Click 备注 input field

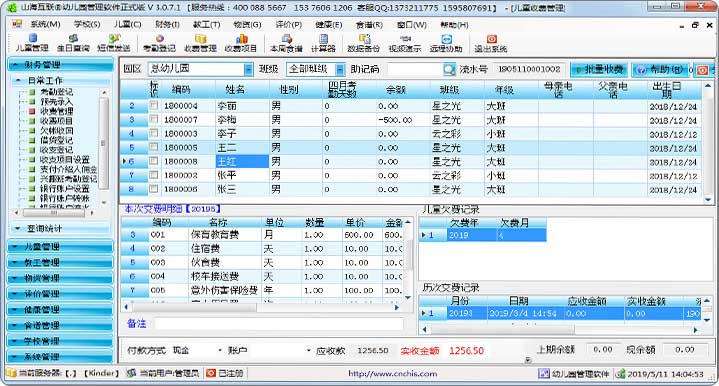[x=279, y=324]
